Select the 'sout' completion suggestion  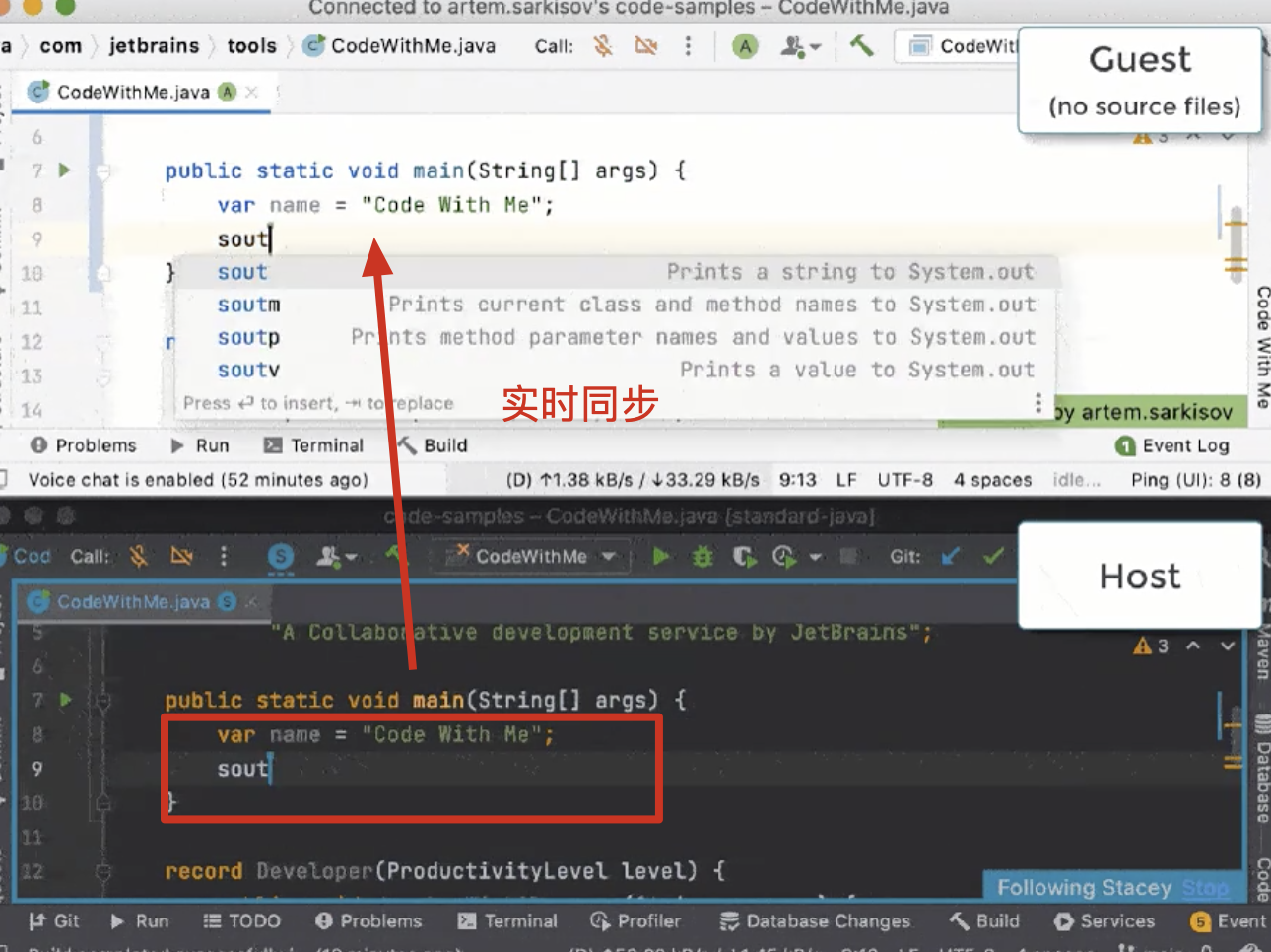click(x=616, y=272)
